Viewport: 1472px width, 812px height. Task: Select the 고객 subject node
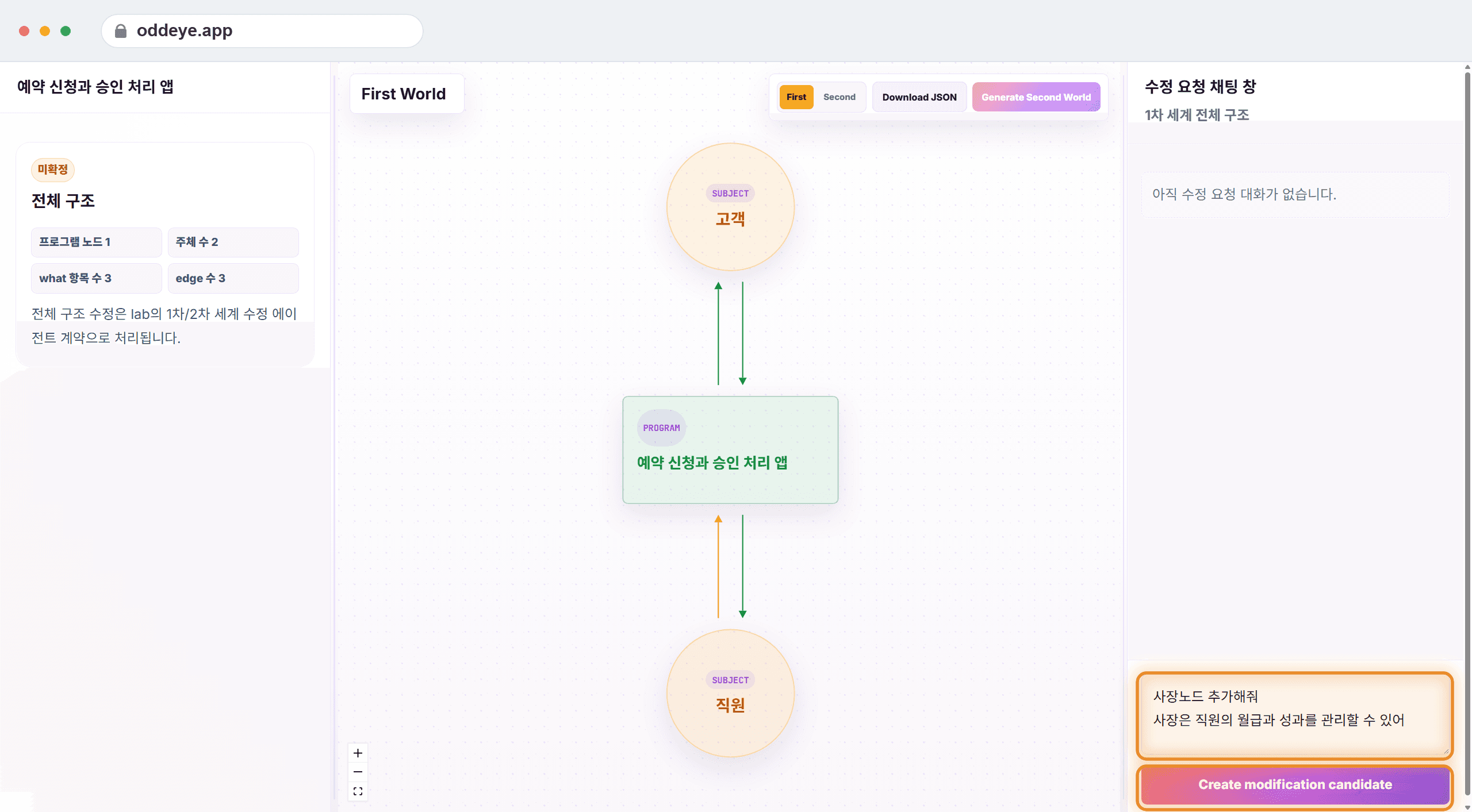pyautogui.click(x=730, y=207)
